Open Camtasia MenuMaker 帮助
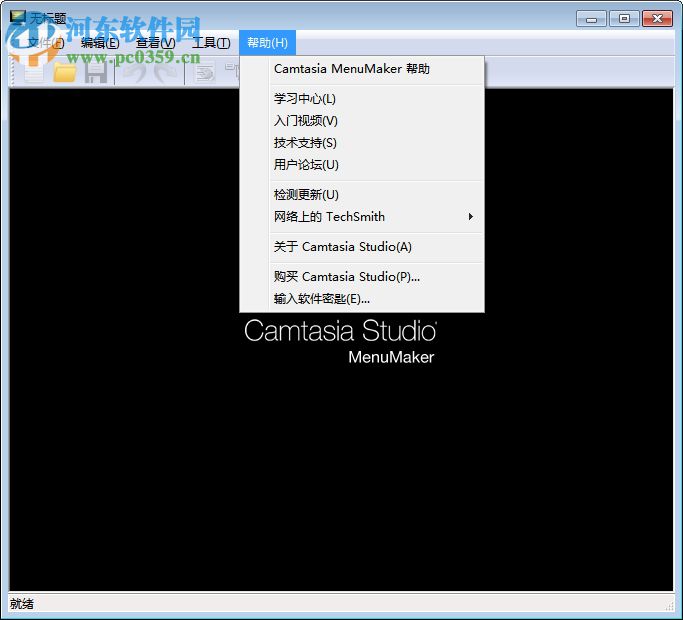Viewport: 683px width, 620px height. pyautogui.click(x=362, y=69)
